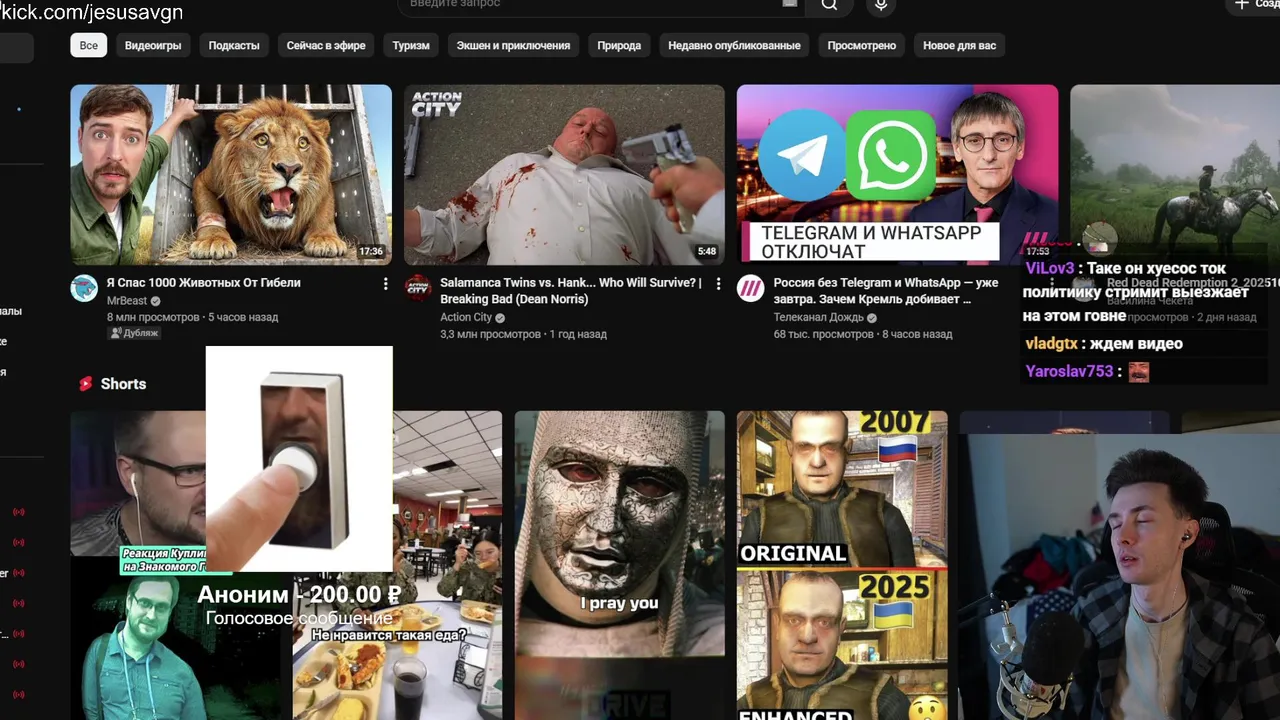Click the '8 млн просмотров' text
This screenshot has height=720, width=1280.
[x=153, y=317]
